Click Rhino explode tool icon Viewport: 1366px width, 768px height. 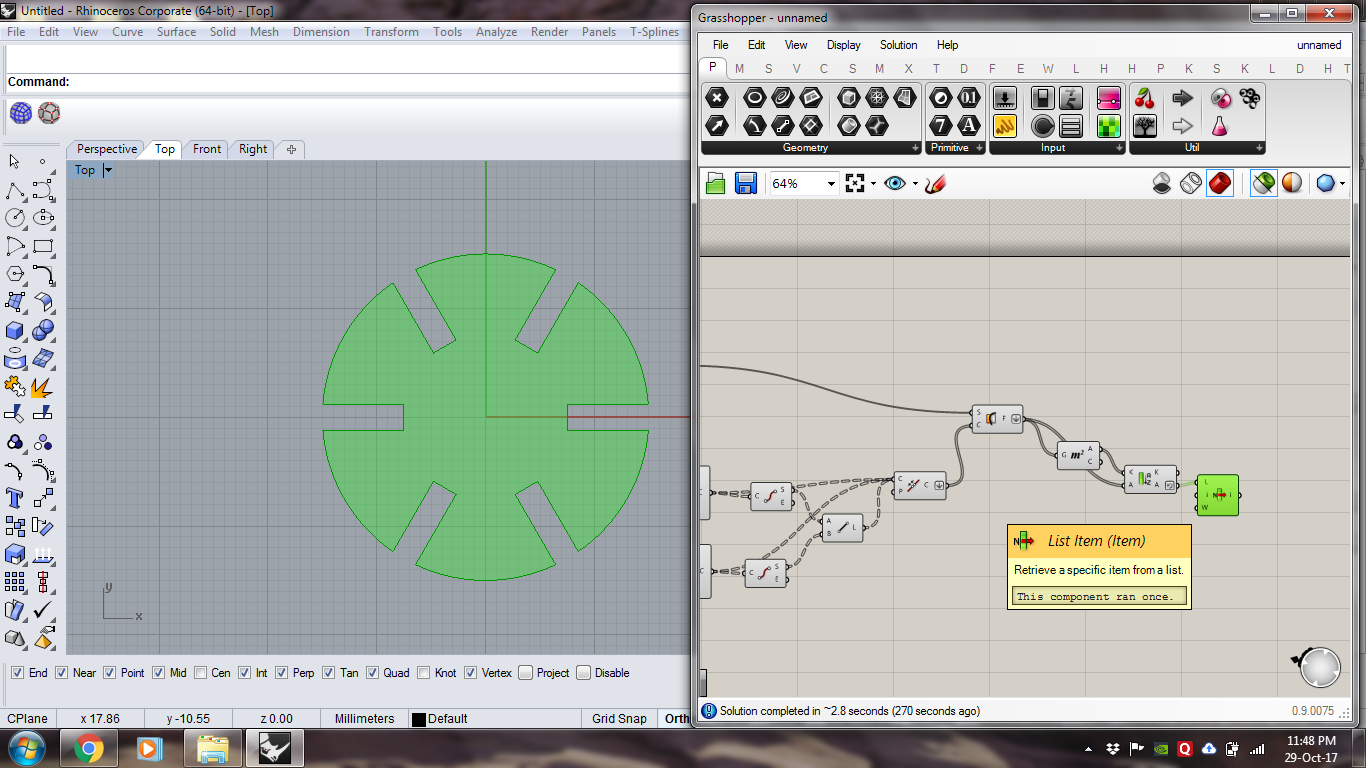click(x=42, y=385)
